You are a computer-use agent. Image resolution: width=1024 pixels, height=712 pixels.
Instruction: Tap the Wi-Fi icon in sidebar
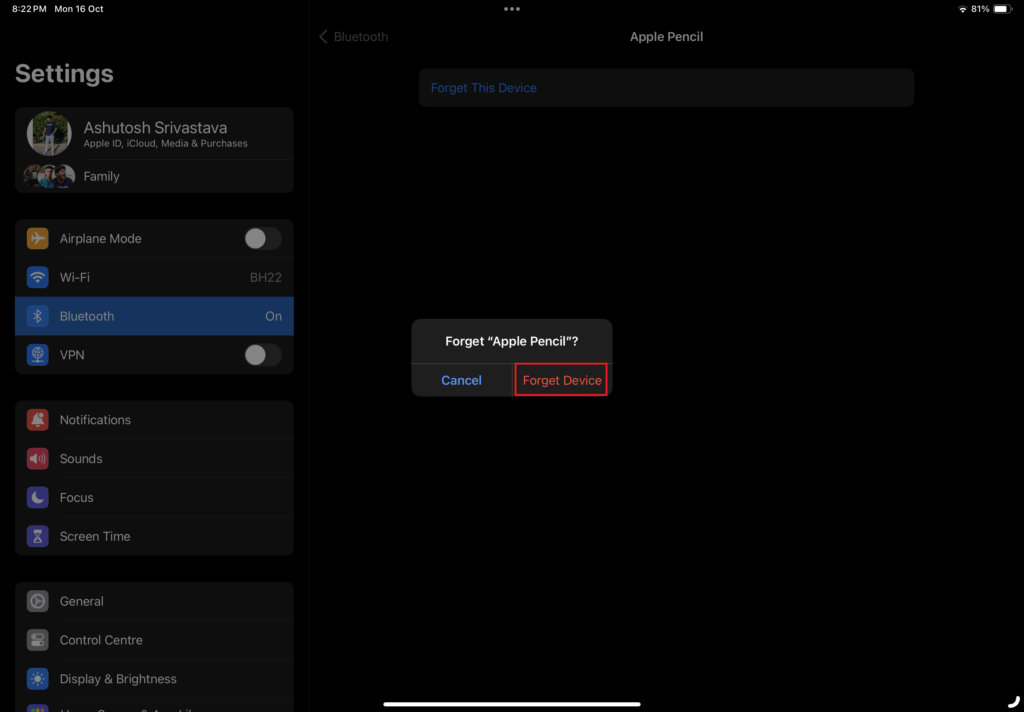pos(37,277)
